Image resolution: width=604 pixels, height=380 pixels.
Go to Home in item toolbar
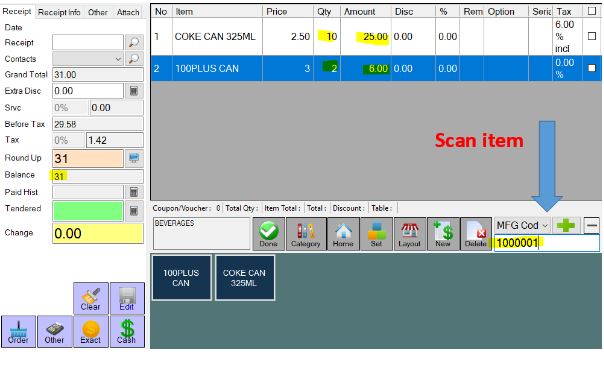click(343, 234)
